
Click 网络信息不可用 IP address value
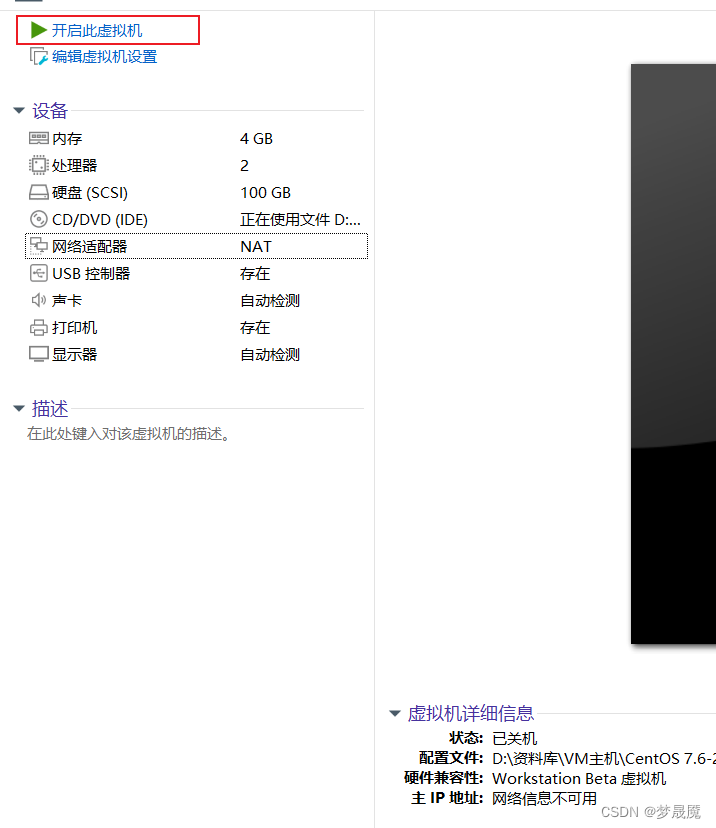(544, 798)
